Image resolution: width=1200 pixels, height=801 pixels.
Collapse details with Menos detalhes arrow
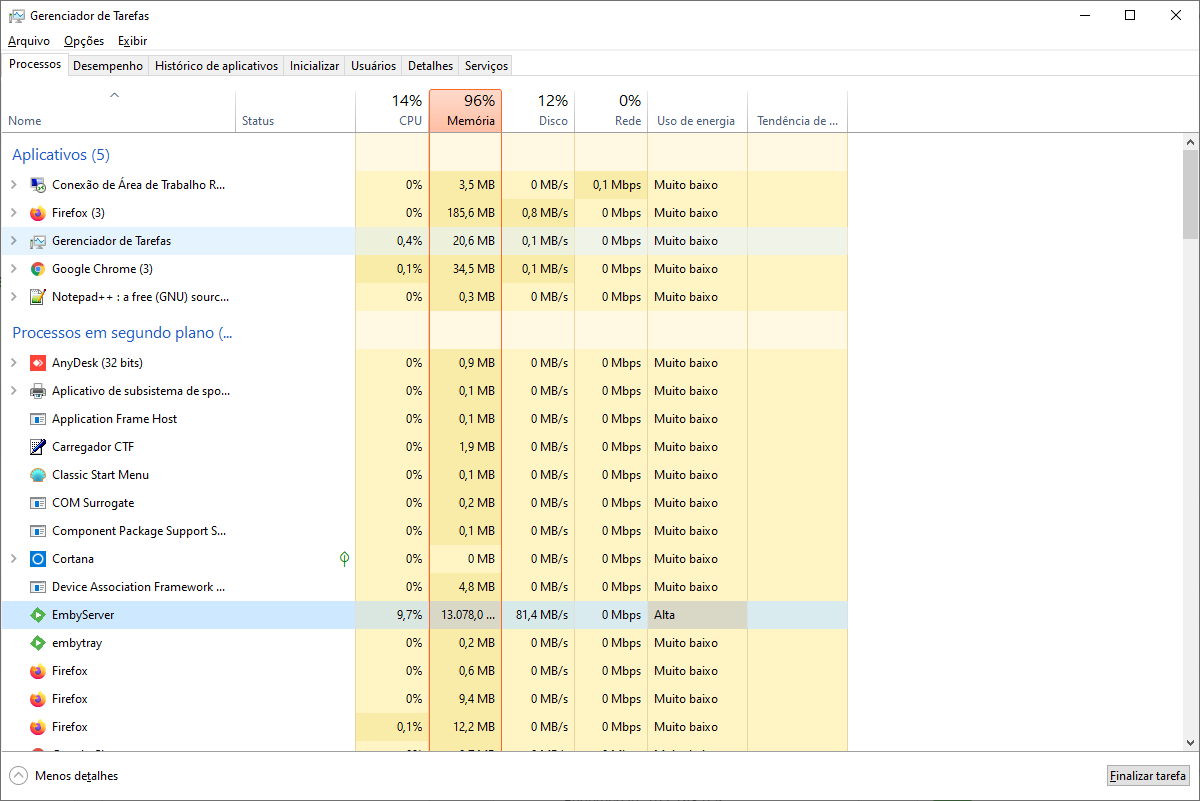pyautogui.click(x=19, y=776)
